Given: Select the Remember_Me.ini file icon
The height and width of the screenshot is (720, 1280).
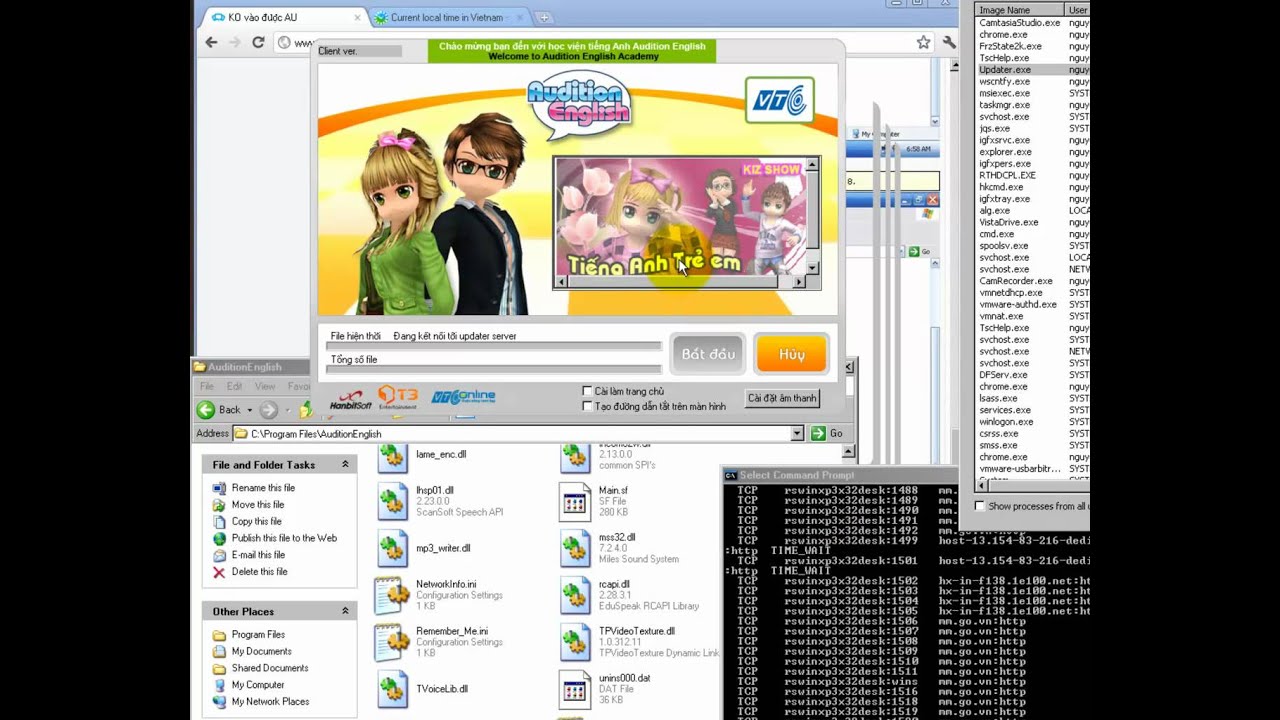Looking at the screenshot, I should [x=392, y=643].
